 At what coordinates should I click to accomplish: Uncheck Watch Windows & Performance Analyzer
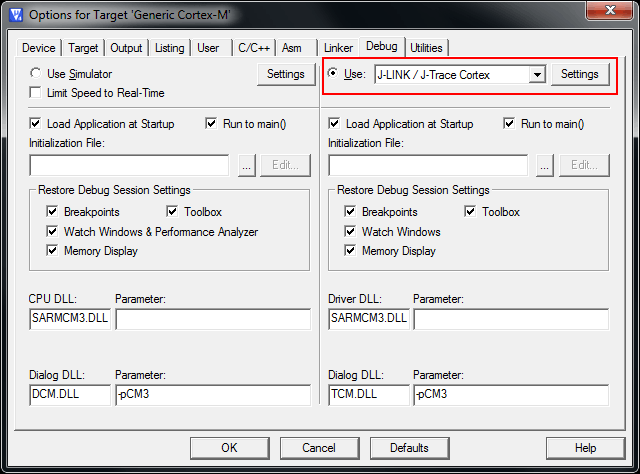[x=52, y=232]
